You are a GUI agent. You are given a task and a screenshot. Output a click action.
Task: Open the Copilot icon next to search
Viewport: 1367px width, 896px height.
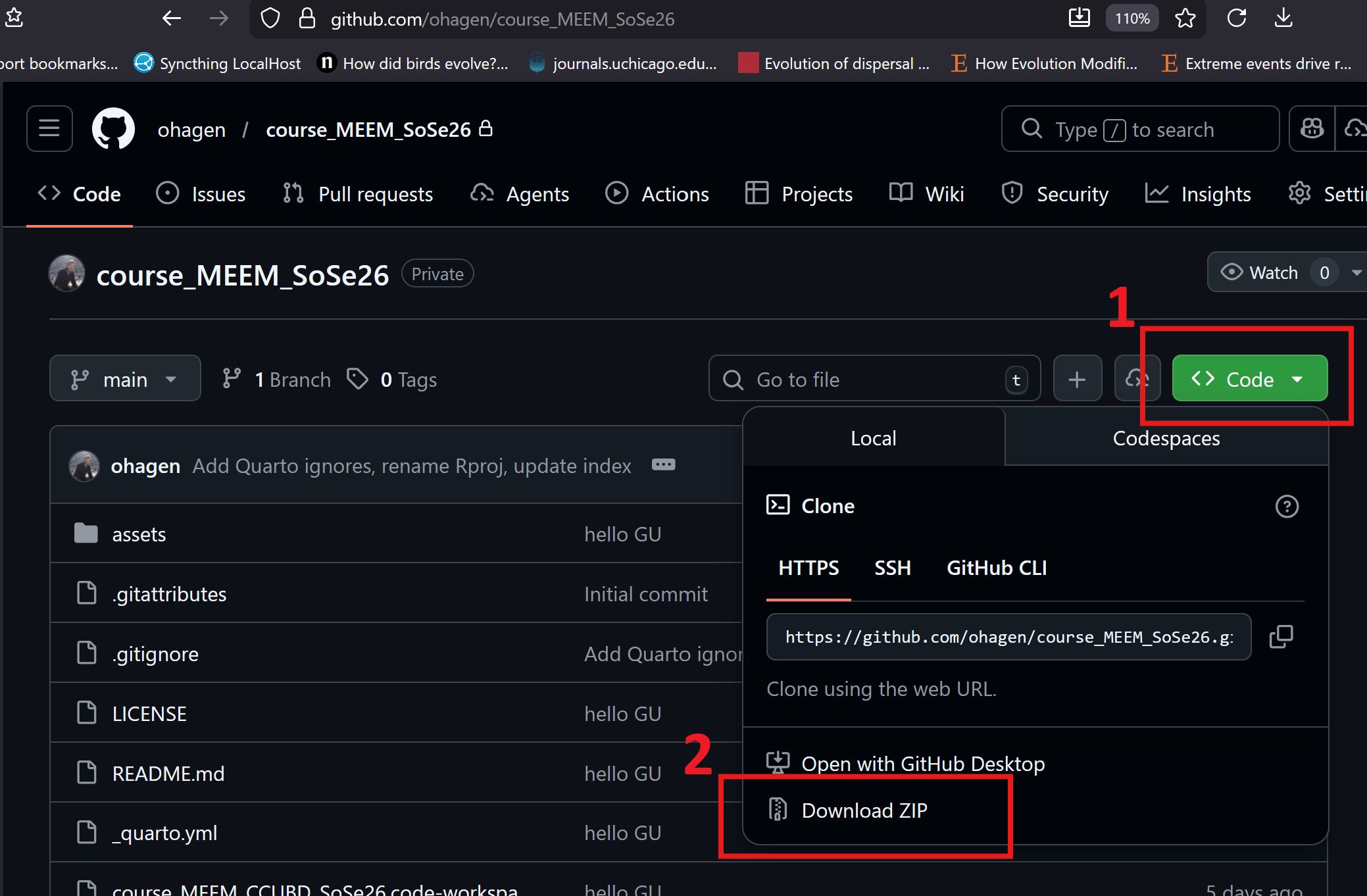click(x=1312, y=129)
